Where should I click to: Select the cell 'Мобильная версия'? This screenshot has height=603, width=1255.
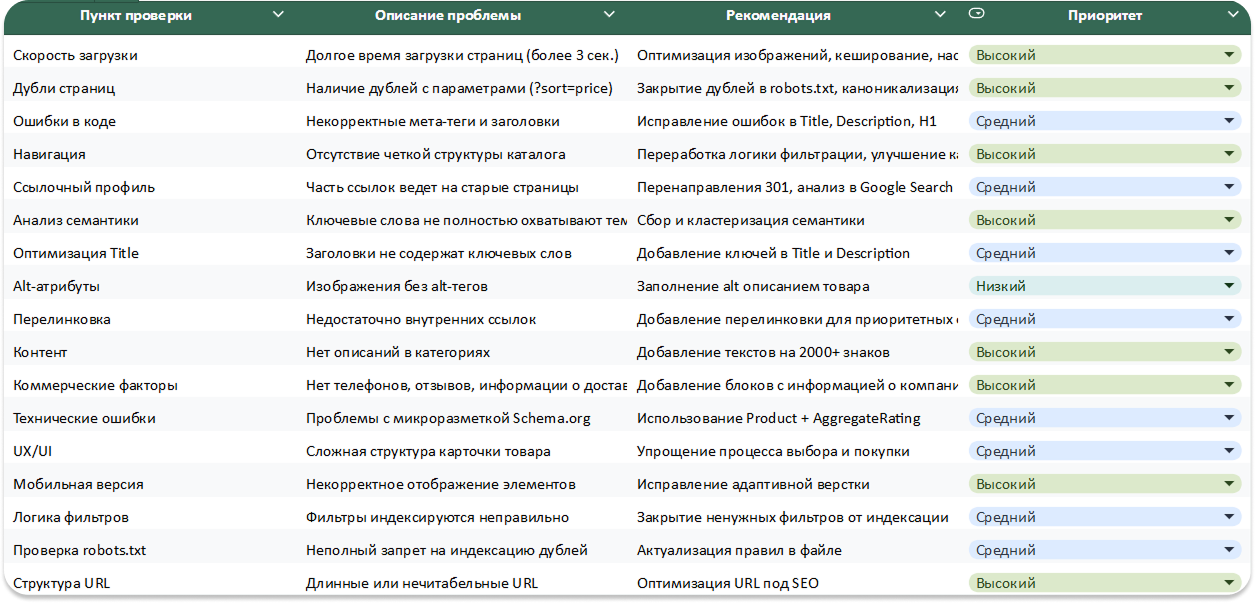click(x=78, y=484)
